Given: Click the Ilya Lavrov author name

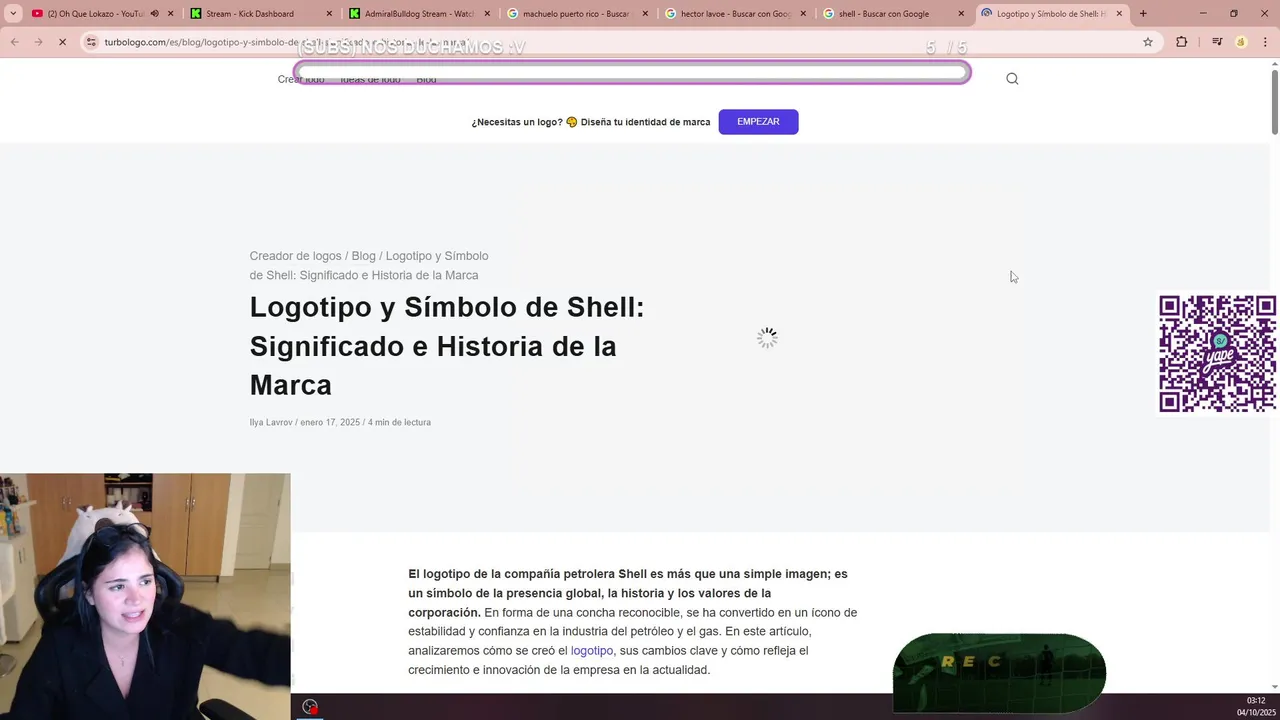Looking at the screenshot, I should pyautogui.click(x=271, y=423).
